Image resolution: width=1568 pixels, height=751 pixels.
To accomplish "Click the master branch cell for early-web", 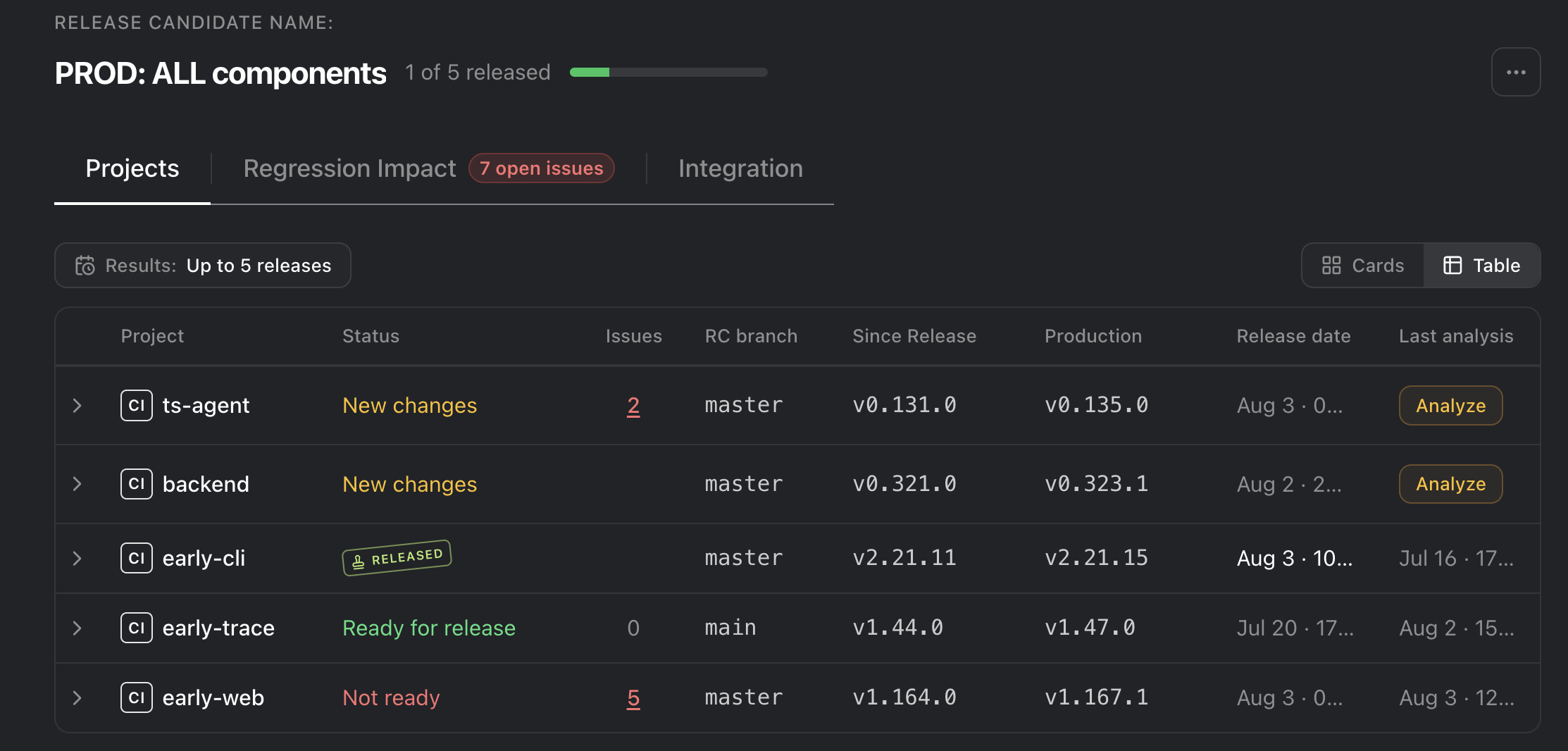I will [744, 697].
